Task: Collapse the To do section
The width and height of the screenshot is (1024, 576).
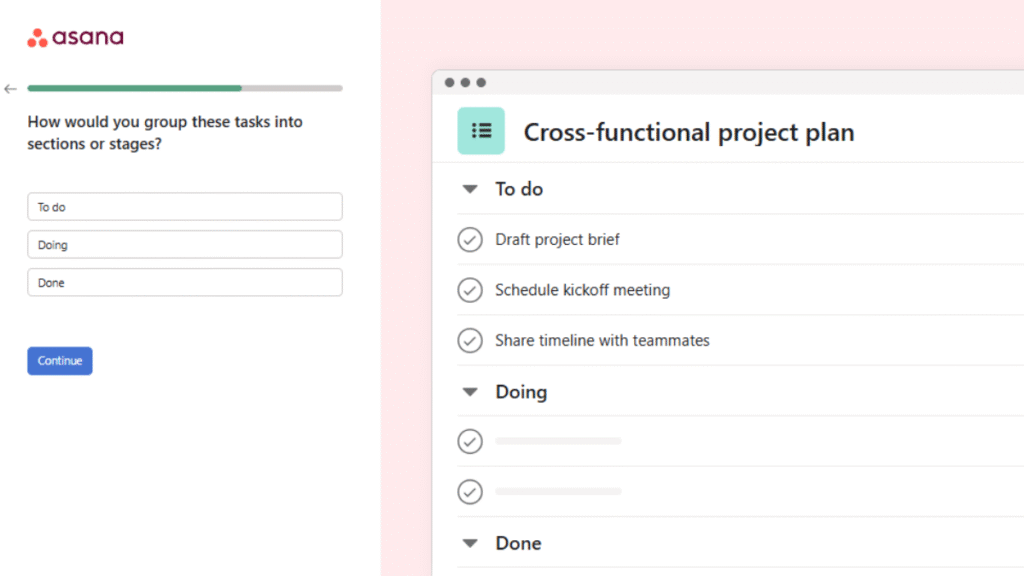Action: point(470,188)
